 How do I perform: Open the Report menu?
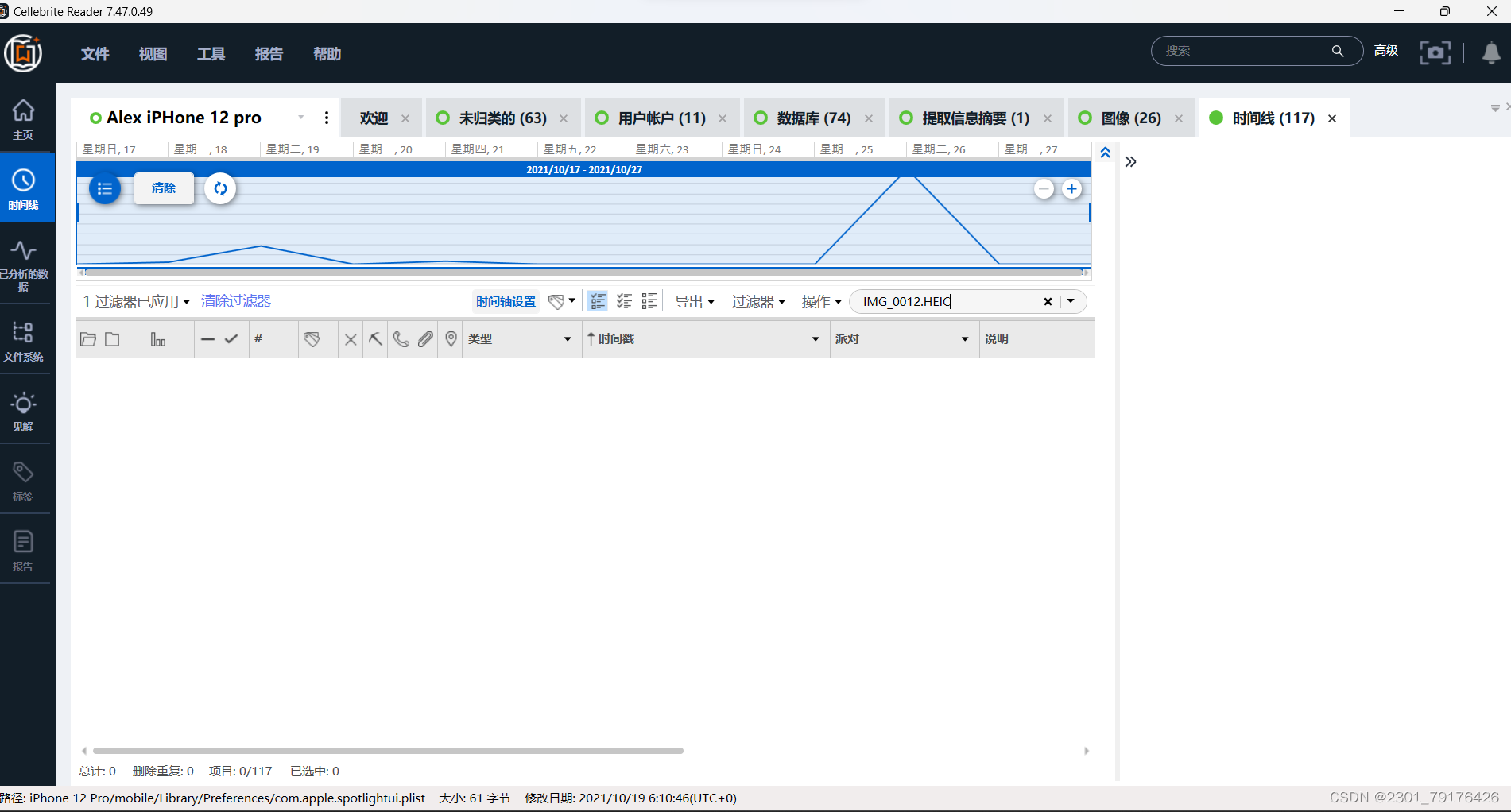pos(269,54)
